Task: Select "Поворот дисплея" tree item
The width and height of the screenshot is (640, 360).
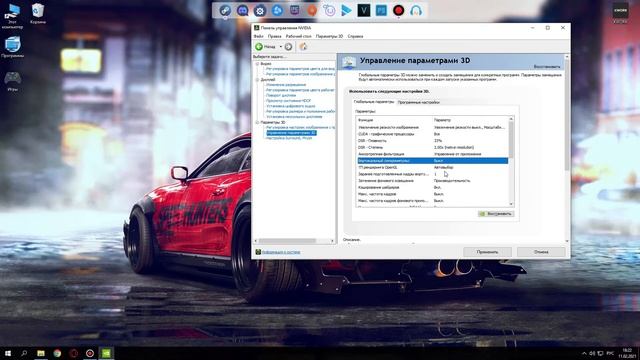Action: (281, 95)
